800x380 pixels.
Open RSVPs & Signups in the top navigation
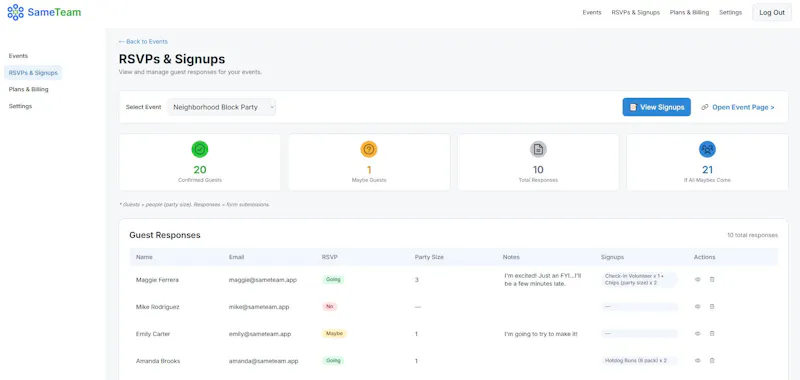coord(636,13)
